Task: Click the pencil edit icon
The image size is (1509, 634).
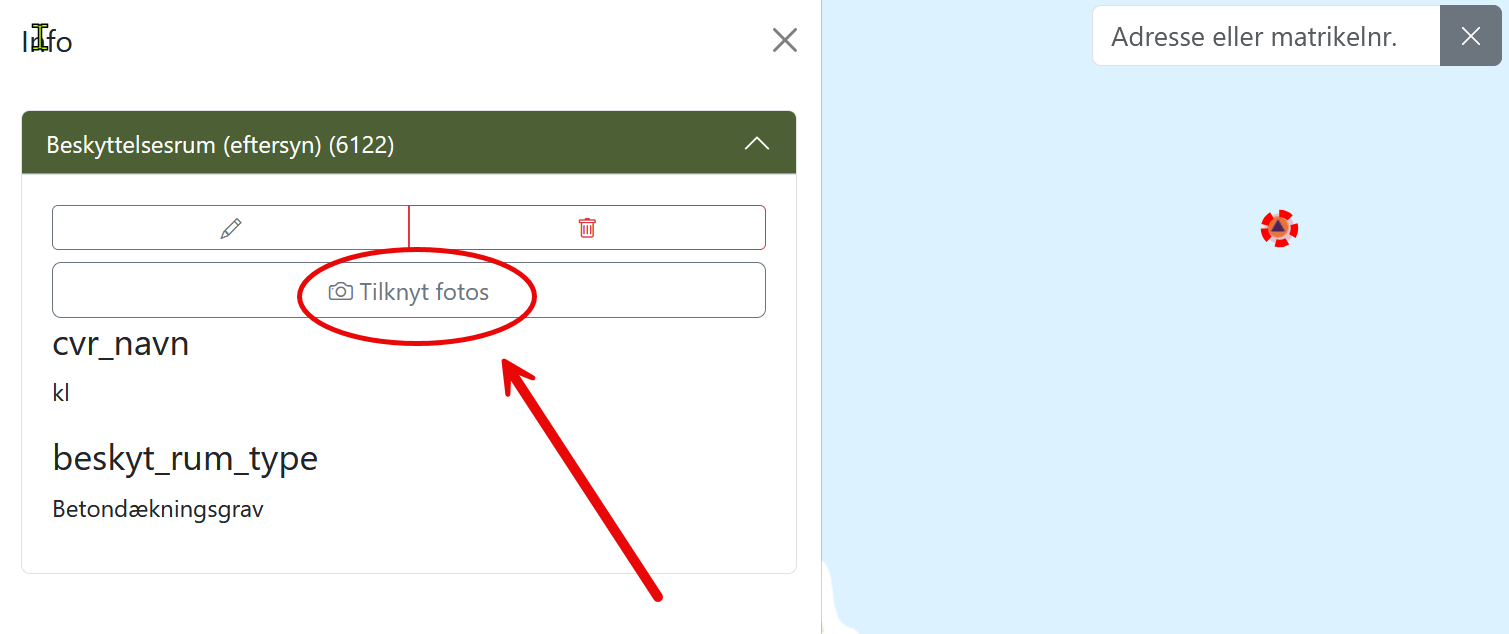Action: (231, 228)
